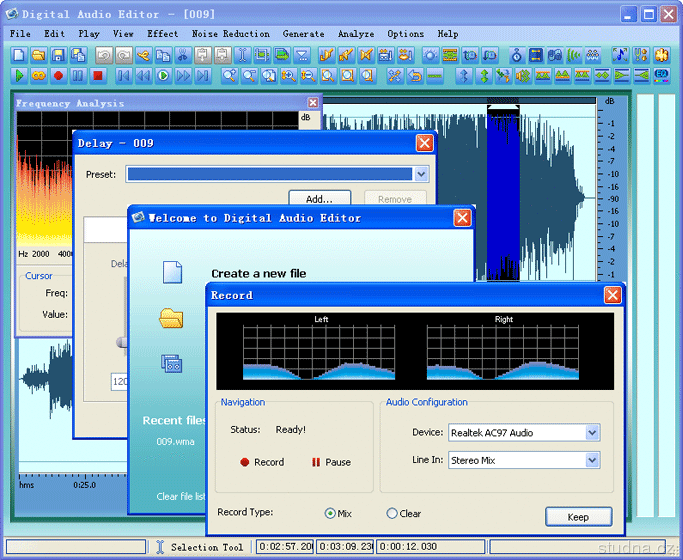683x560 pixels.
Task: Expand the Device dropdown in Record dialog
Action: [x=592, y=433]
